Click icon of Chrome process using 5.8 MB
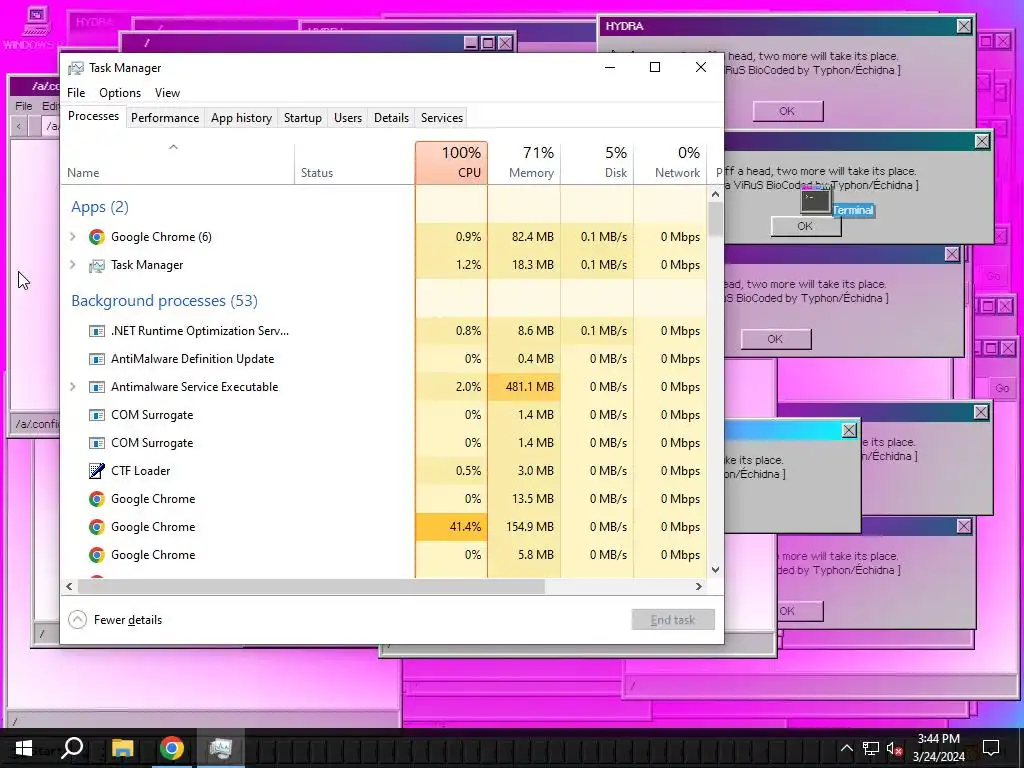Screen dimensions: 1024x768 click(97, 555)
